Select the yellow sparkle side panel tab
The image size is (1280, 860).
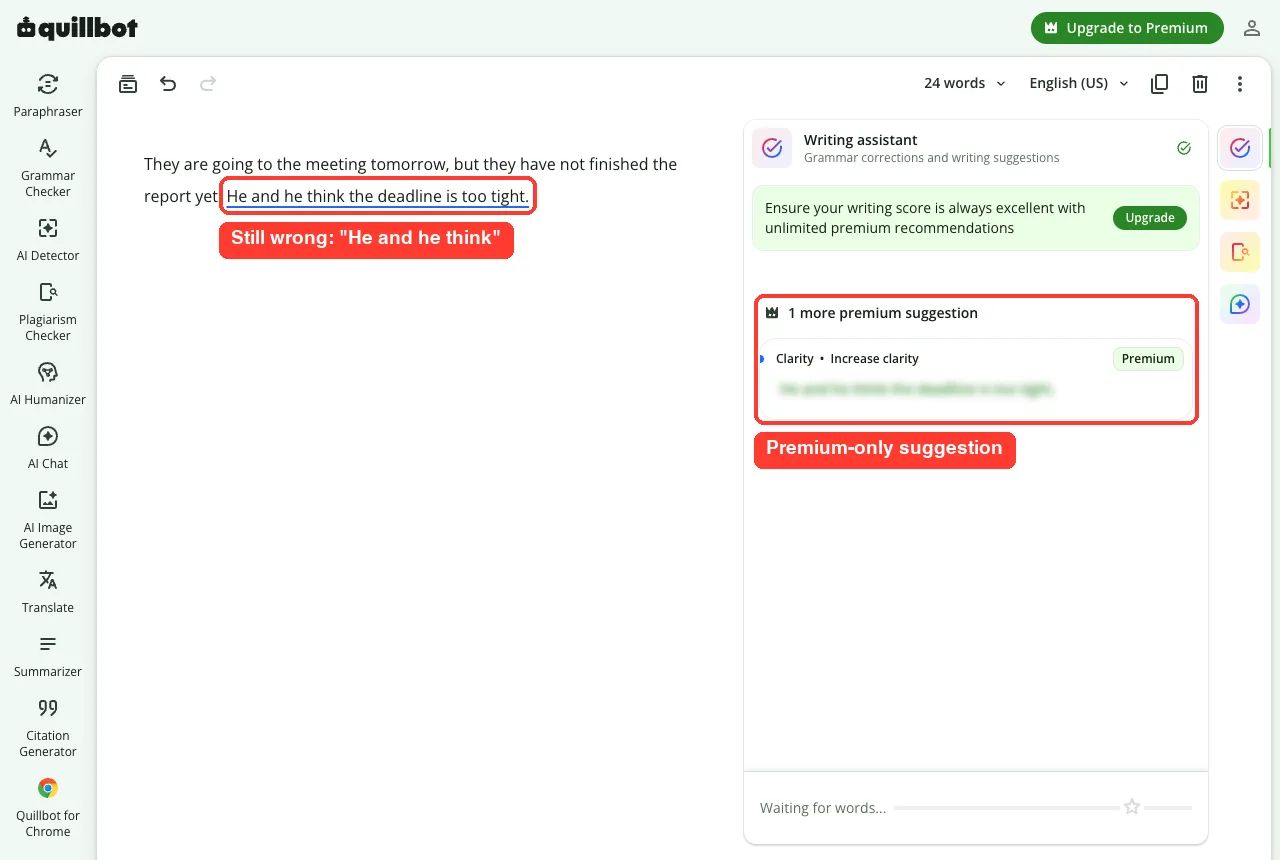tap(1240, 200)
